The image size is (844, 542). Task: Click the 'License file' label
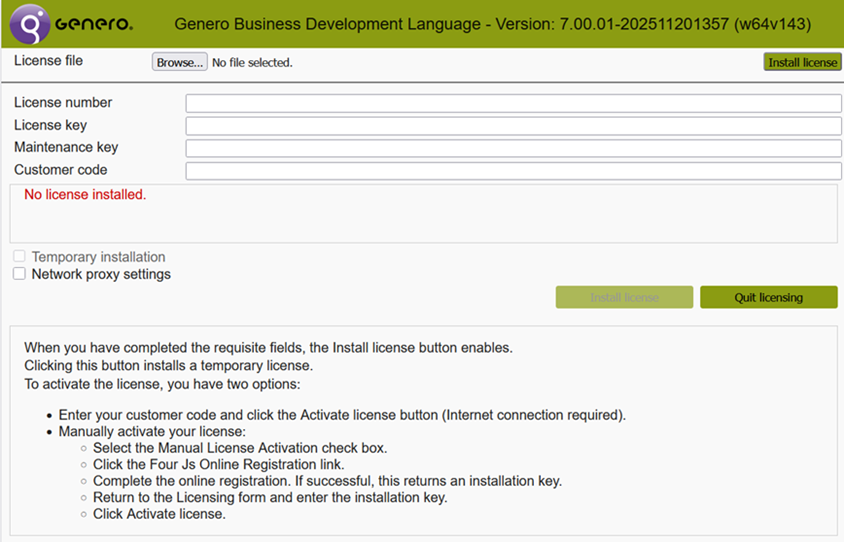pyautogui.click(x=48, y=60)
